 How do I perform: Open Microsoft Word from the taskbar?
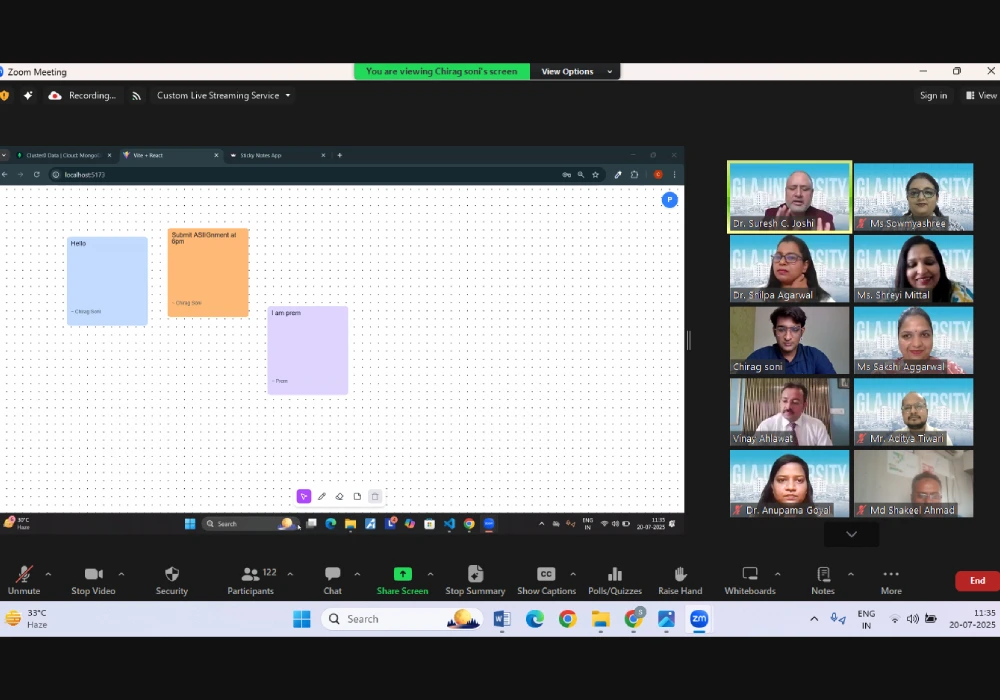point(501,619)
